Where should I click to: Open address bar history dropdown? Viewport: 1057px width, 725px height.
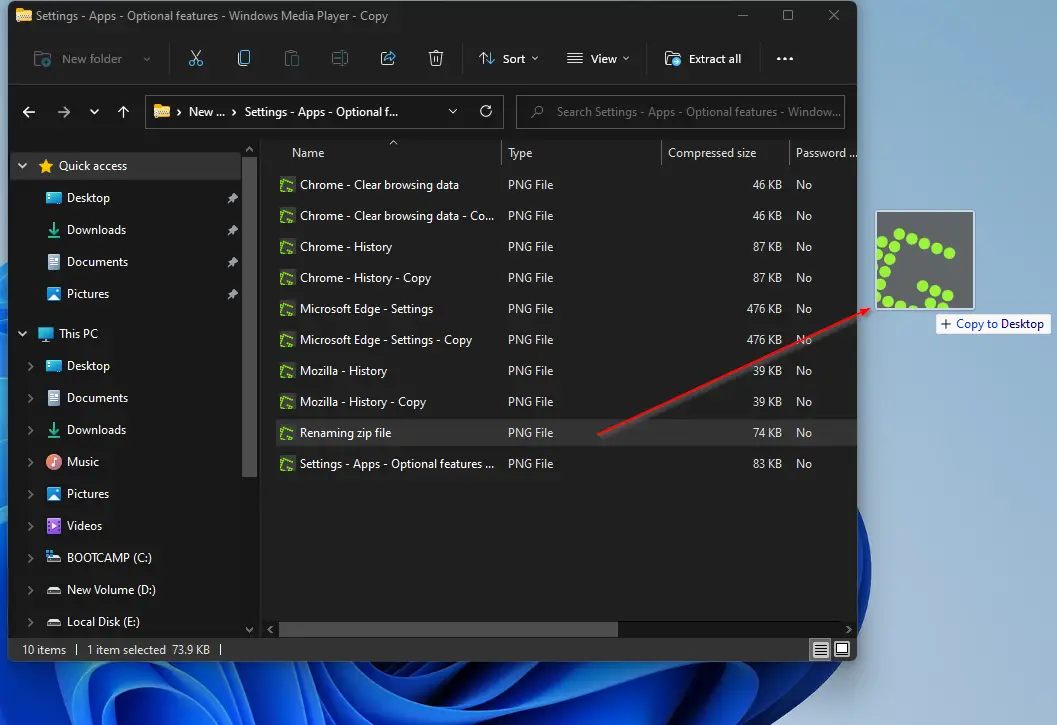(453, 111)
